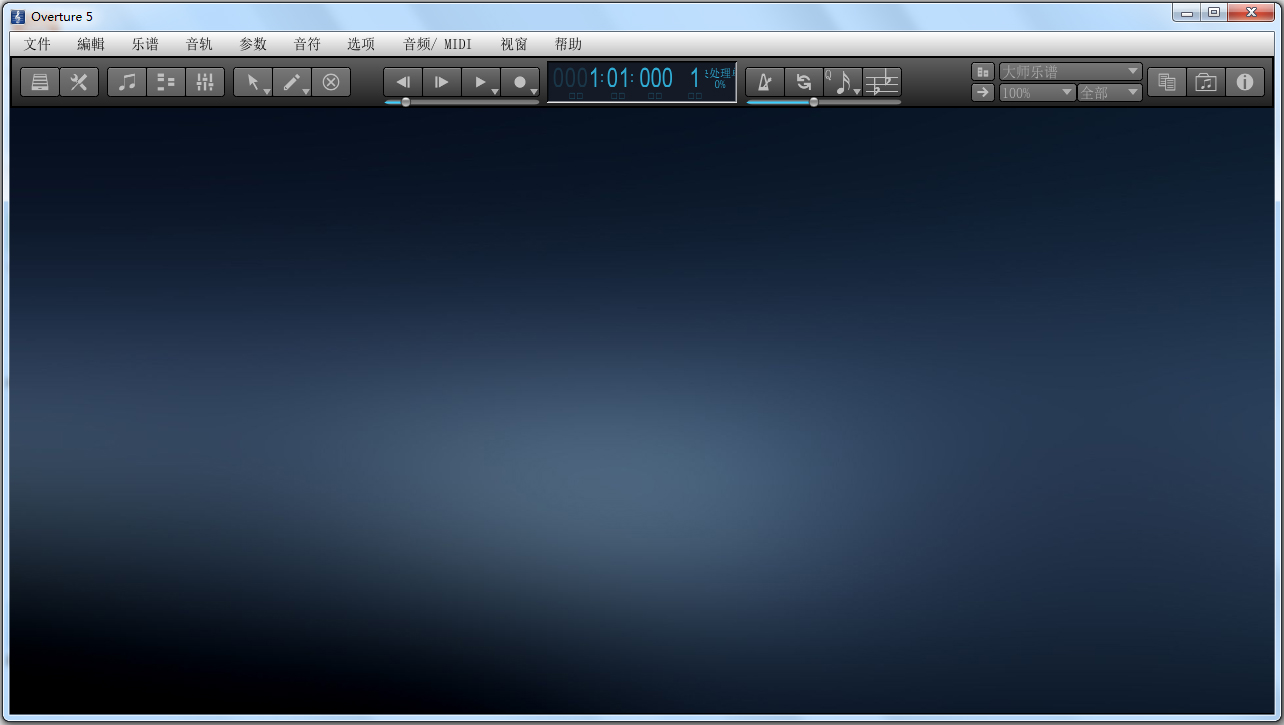Toggle the staff step-input notation button
Screen dimensions: 1284x725
coord(882,83)
